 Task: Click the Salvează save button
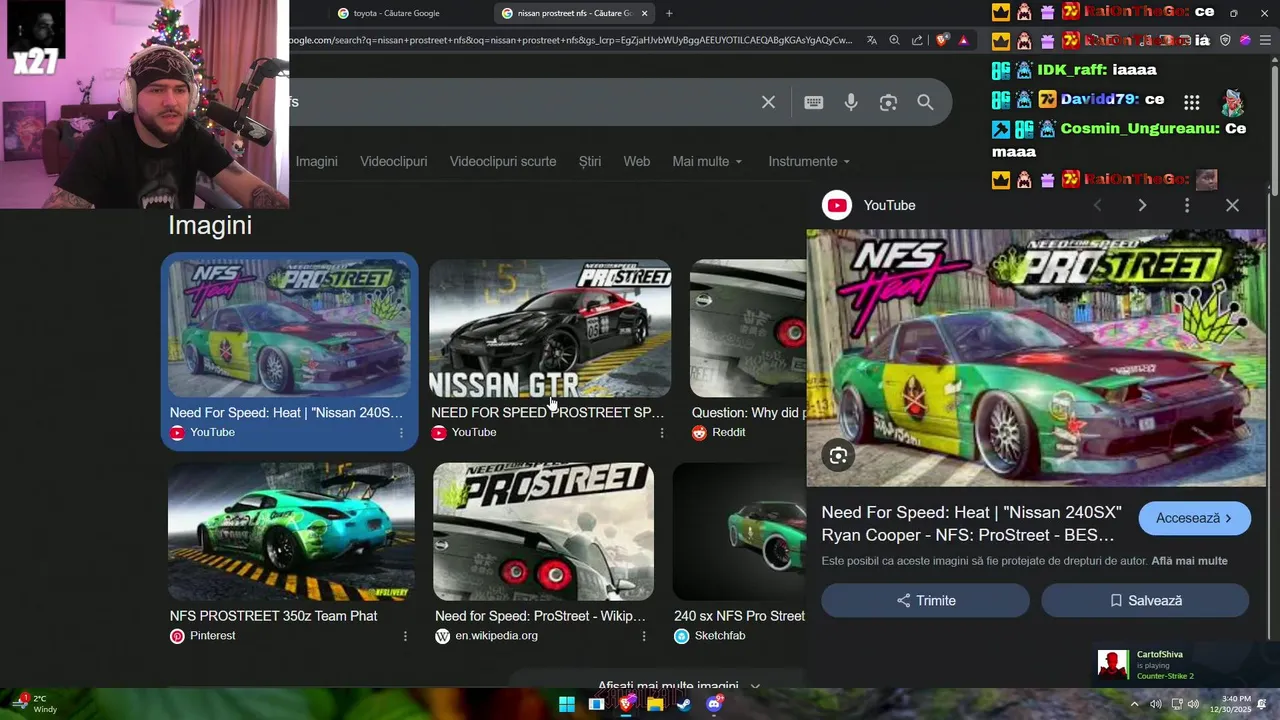(x=1145, y=600)
